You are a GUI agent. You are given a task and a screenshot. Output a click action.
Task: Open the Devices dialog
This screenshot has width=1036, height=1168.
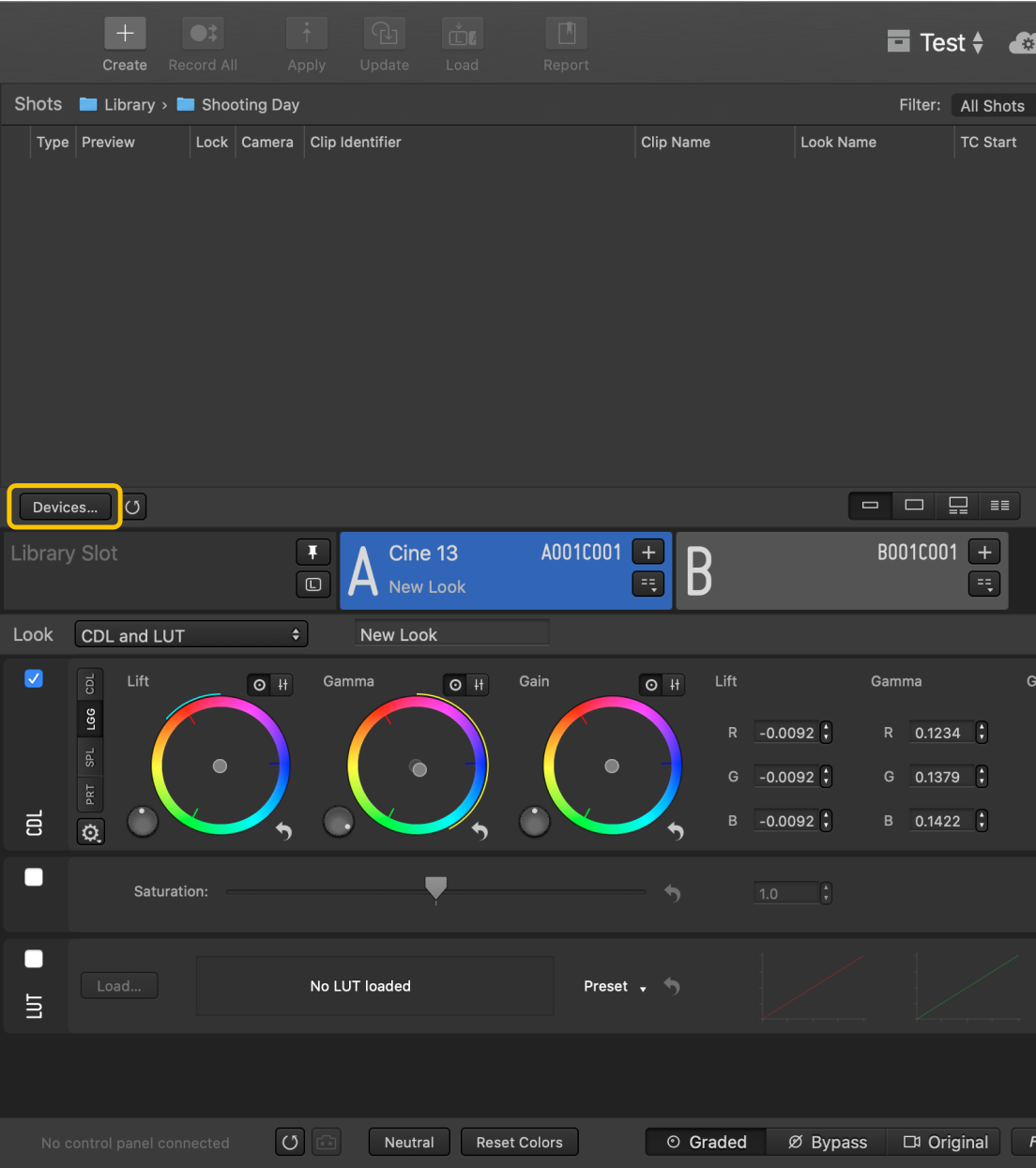tap(65, 508)
